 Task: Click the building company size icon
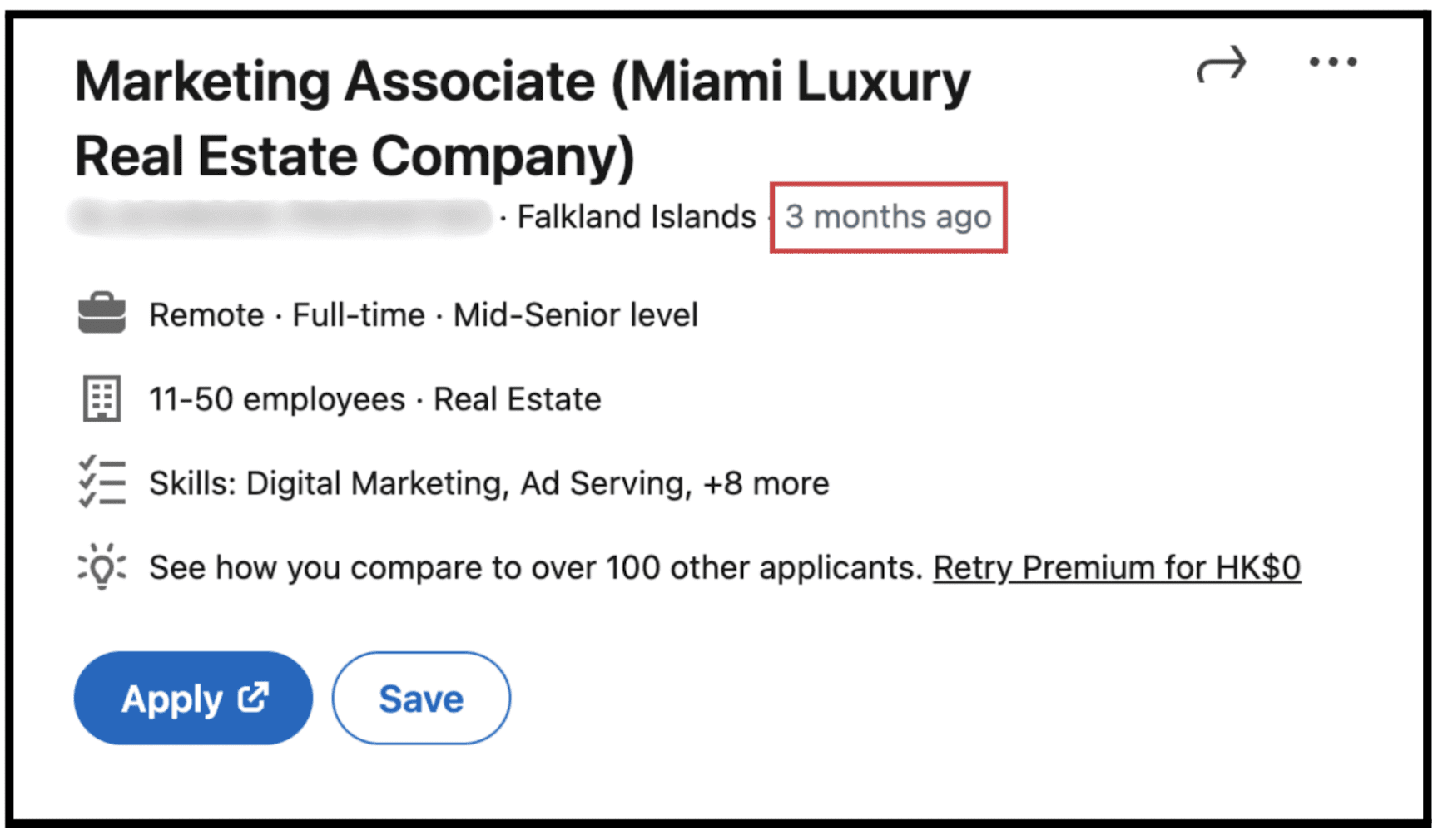tap(102, 398)
